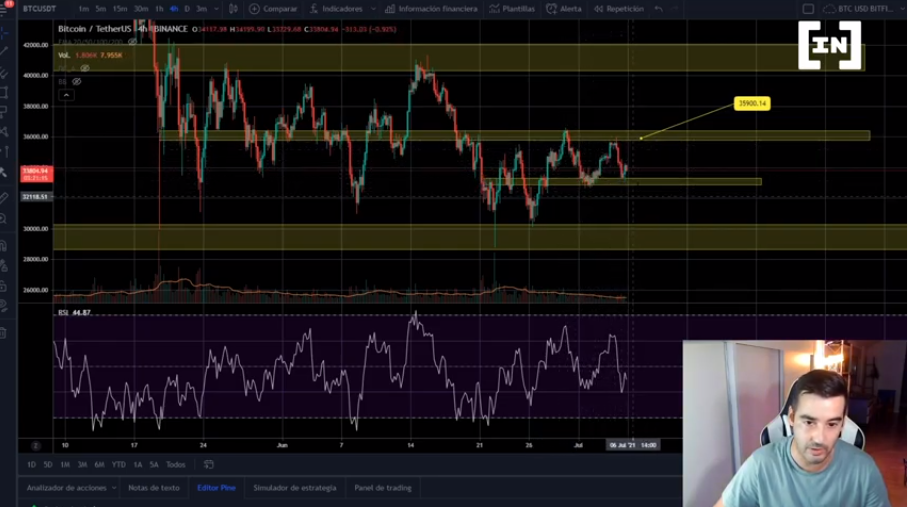908x507 pixels.
Task: Select the trend line drawing tool
Action: [x=4, y=52]
